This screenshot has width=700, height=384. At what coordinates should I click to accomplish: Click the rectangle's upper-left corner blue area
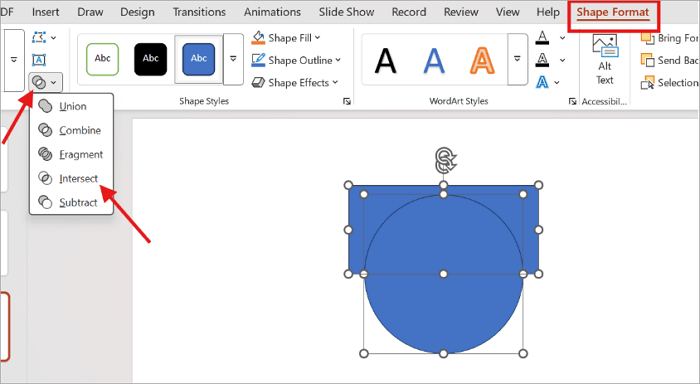pyautogui.click(x=356, y=193)
